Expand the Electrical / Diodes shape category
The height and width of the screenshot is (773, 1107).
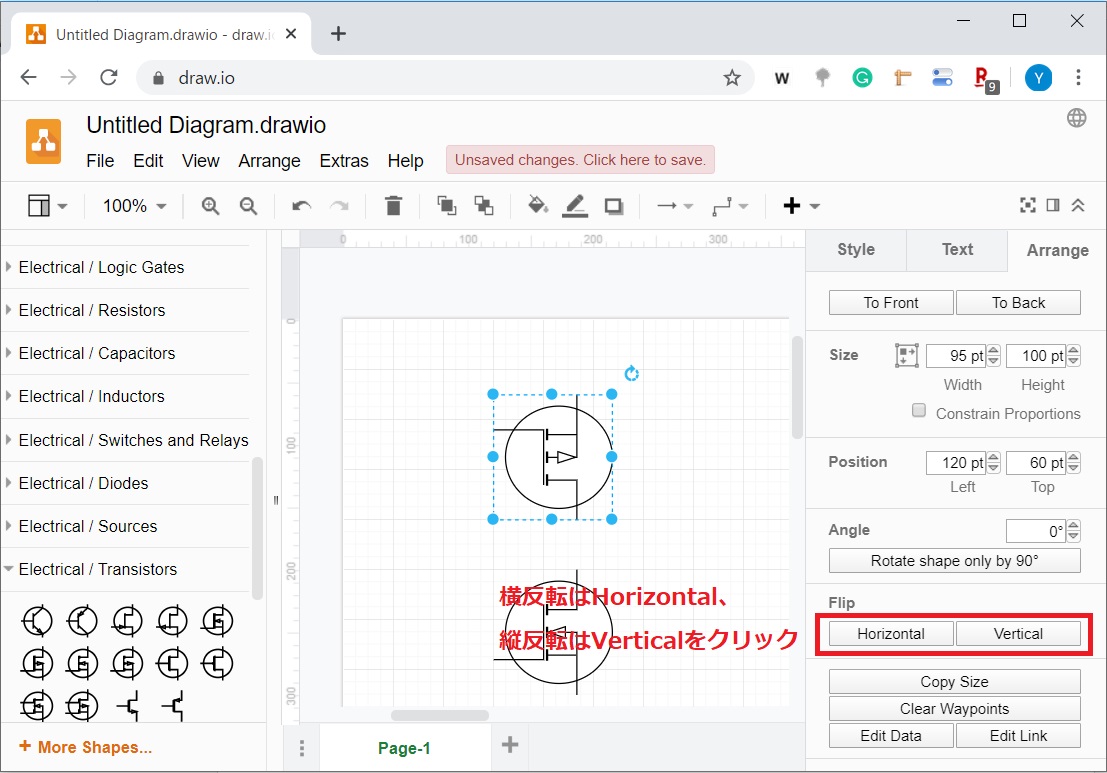pyautogui.click(x=83, y=483)
